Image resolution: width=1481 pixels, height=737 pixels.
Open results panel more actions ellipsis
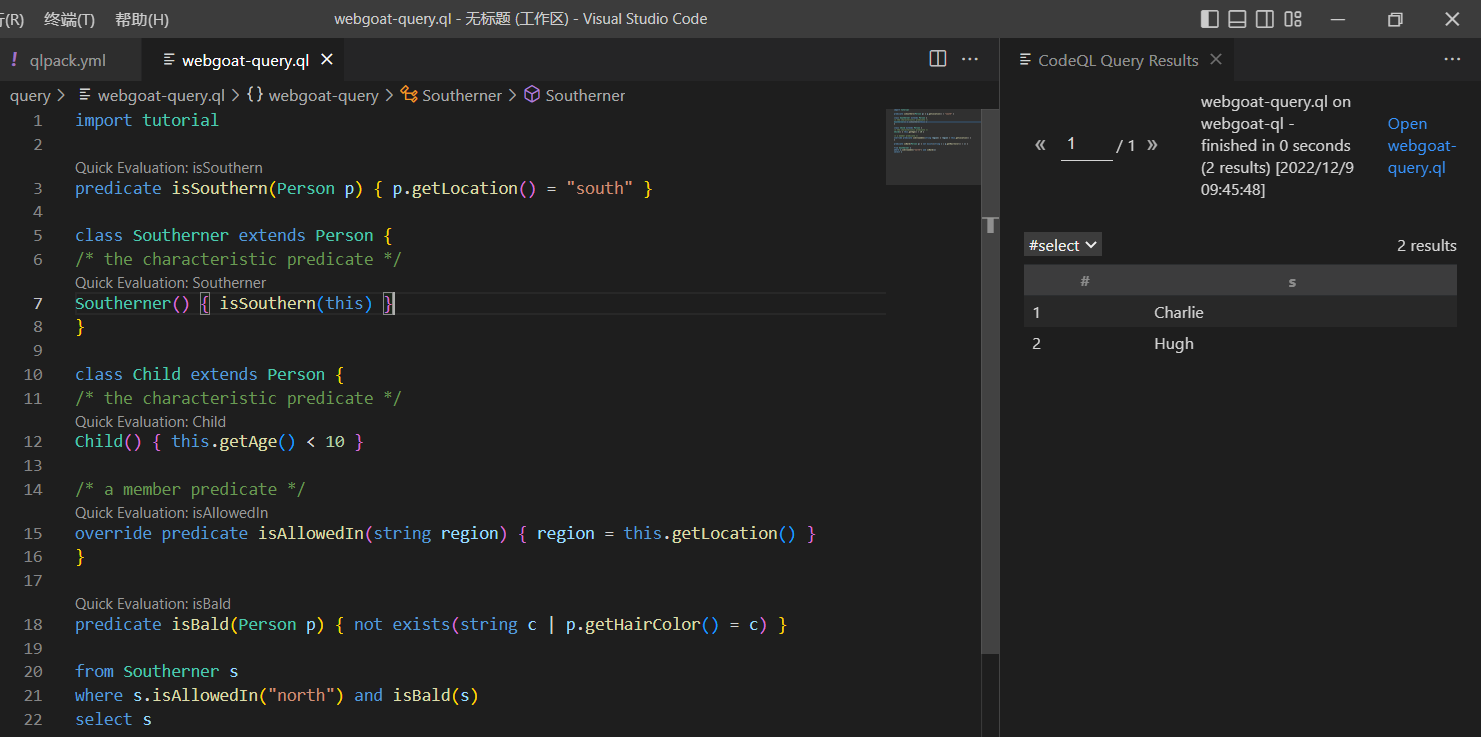pyautogui.click(x=1452, y=59)
